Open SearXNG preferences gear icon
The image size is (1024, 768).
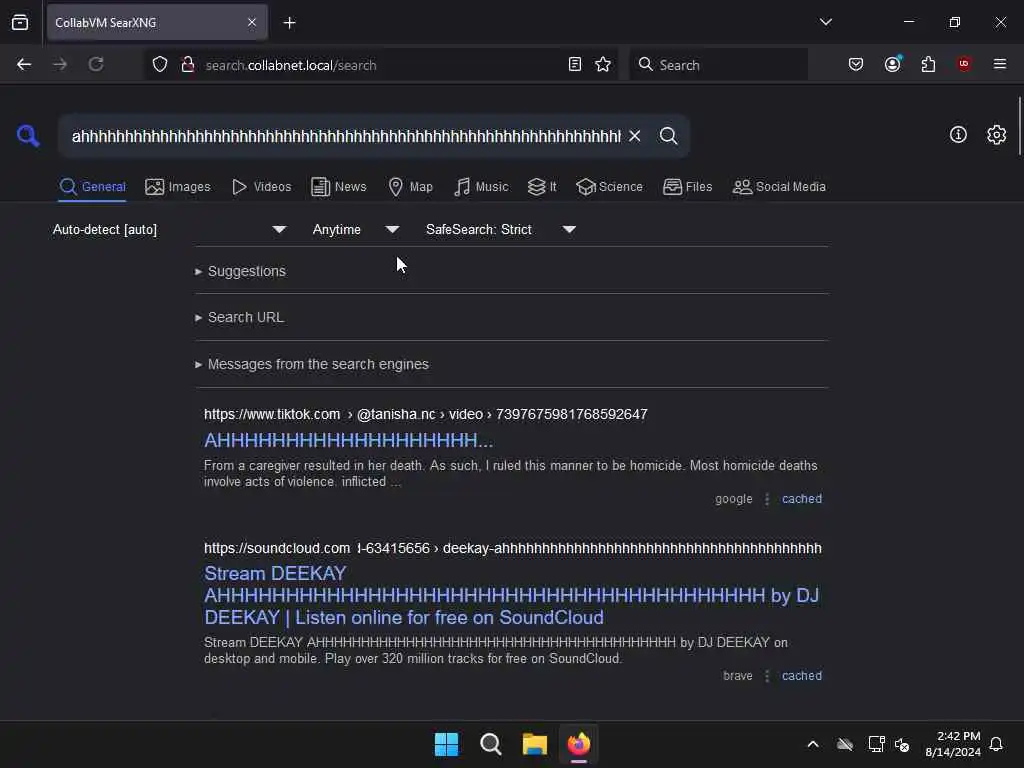996,135
